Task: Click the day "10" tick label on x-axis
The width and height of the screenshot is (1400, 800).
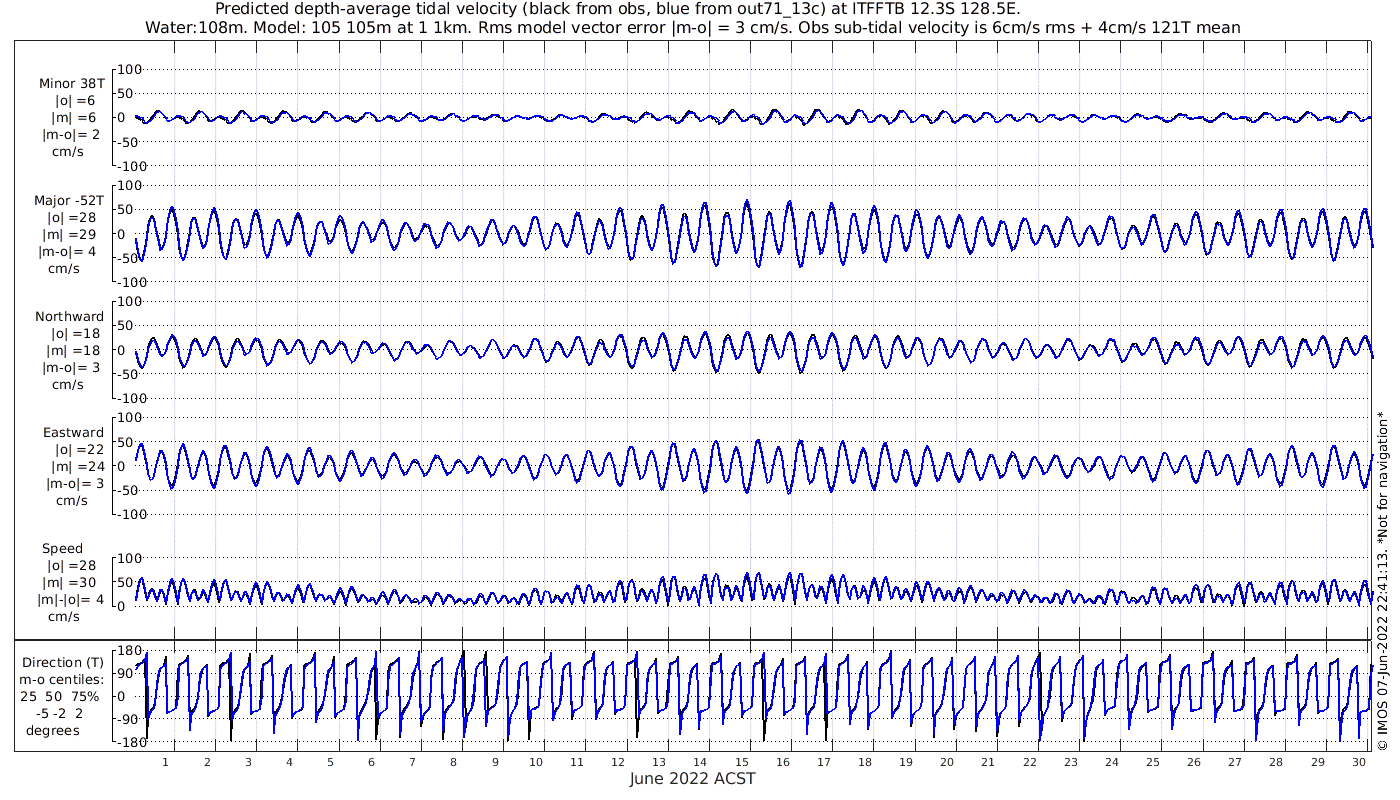Action: coord(536,762)
